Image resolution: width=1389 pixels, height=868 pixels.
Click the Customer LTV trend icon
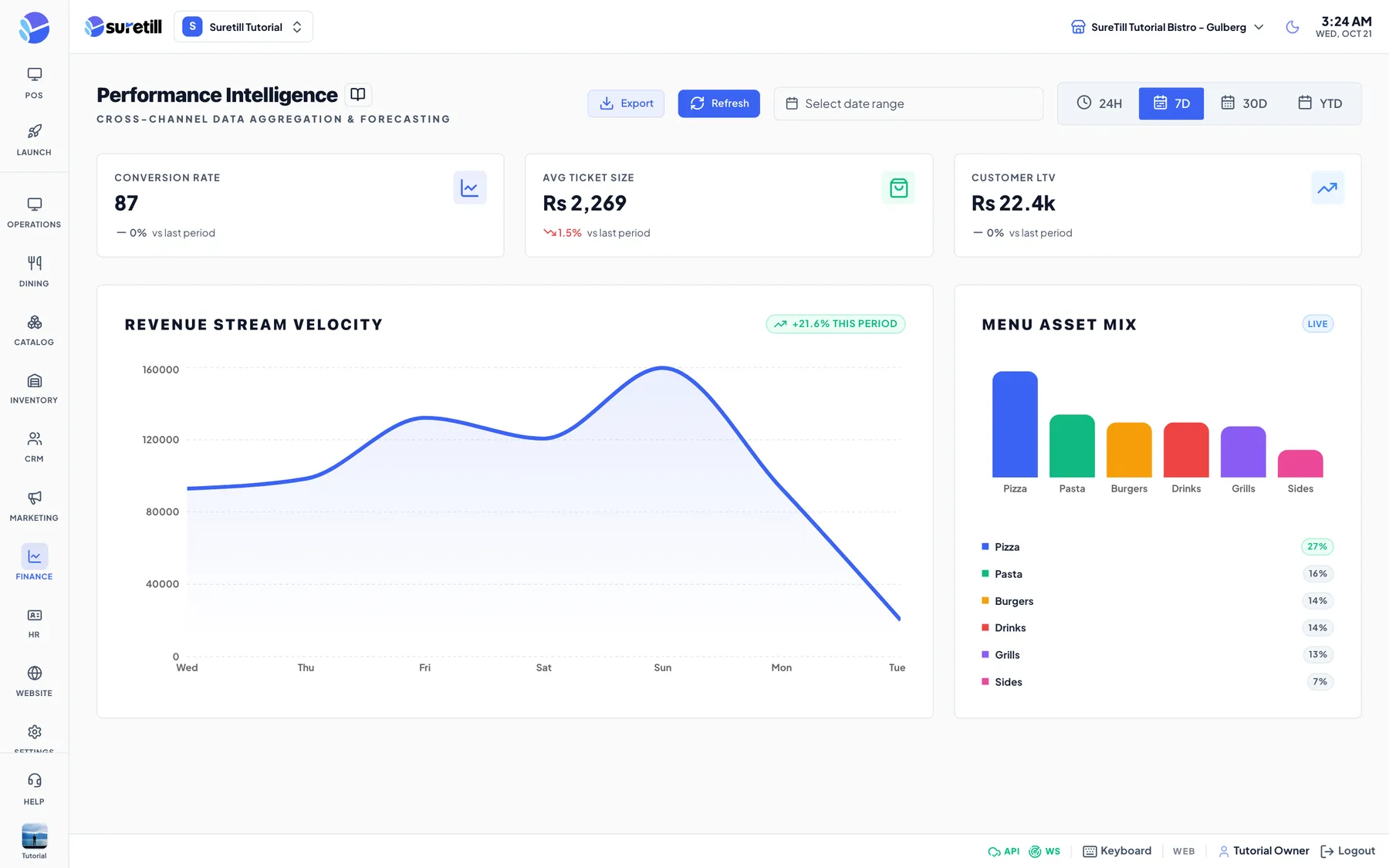[x=1327, y=187]
